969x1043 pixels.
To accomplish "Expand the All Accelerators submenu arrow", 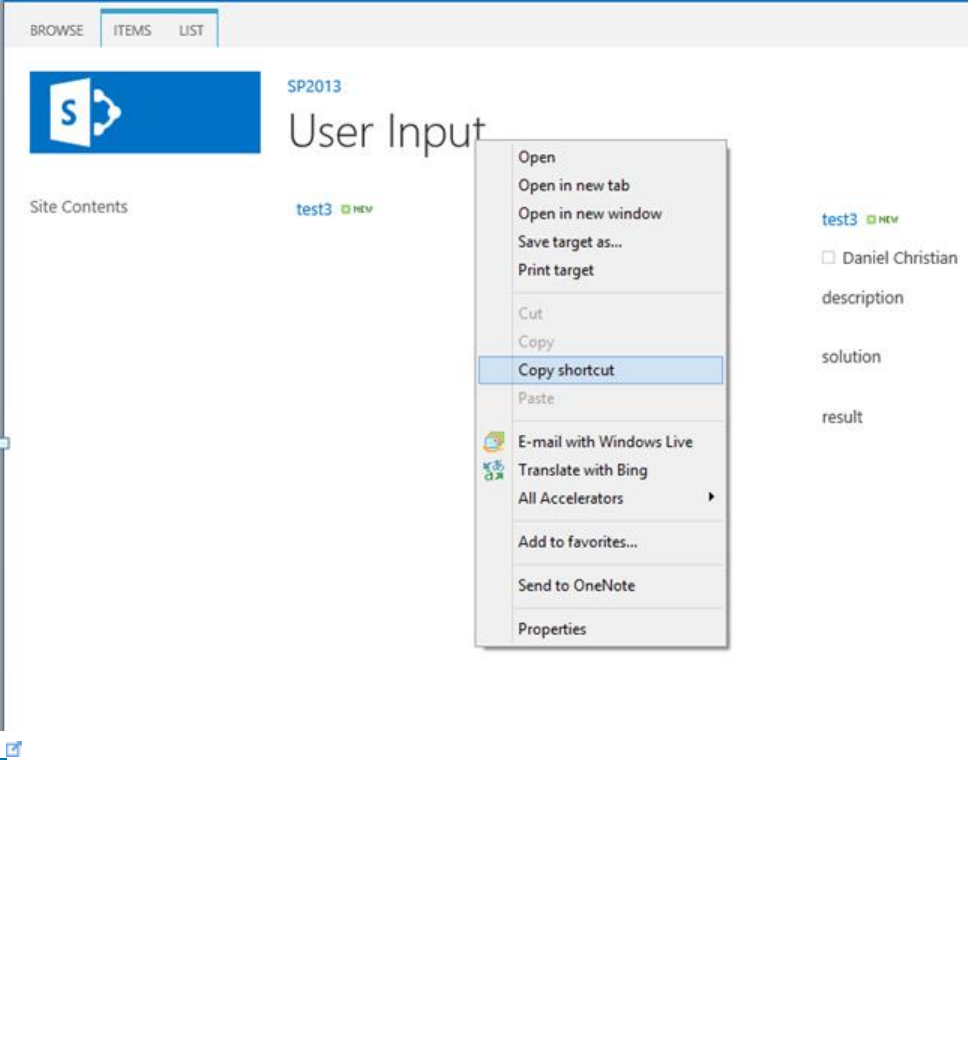I will [x=711, y=497].
